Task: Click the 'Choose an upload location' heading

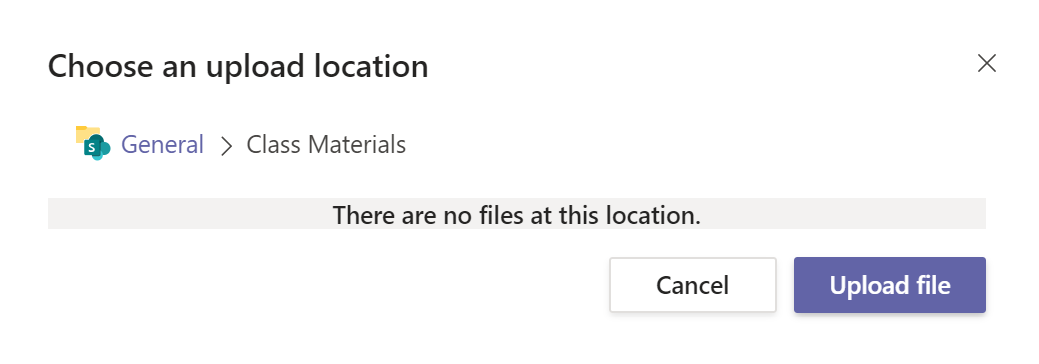Action: click(238, 66)
